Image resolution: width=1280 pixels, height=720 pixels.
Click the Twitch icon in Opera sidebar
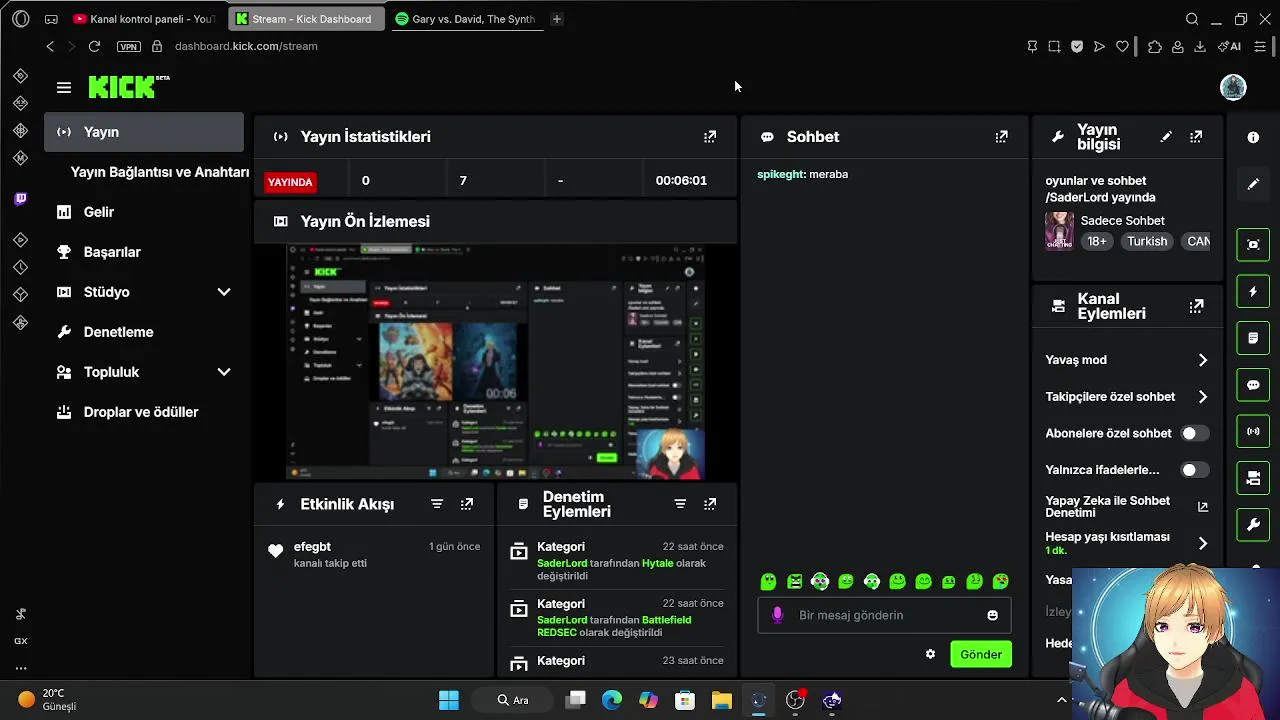[x=20, y=199]
